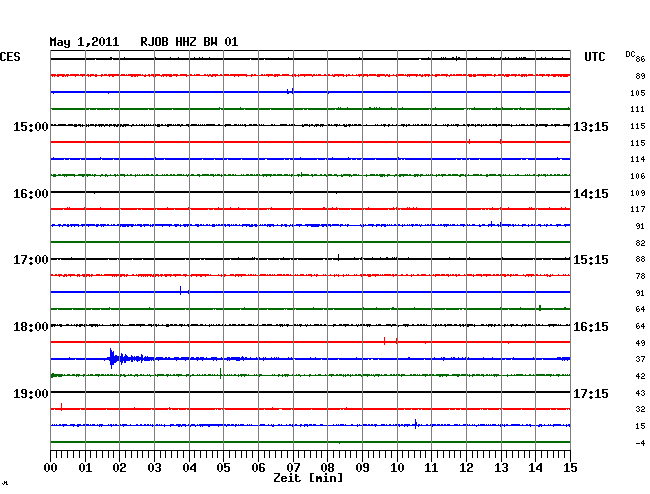Viewport: 650px width, 494px height.
Task: Click DC value 105
Action: 638,93
